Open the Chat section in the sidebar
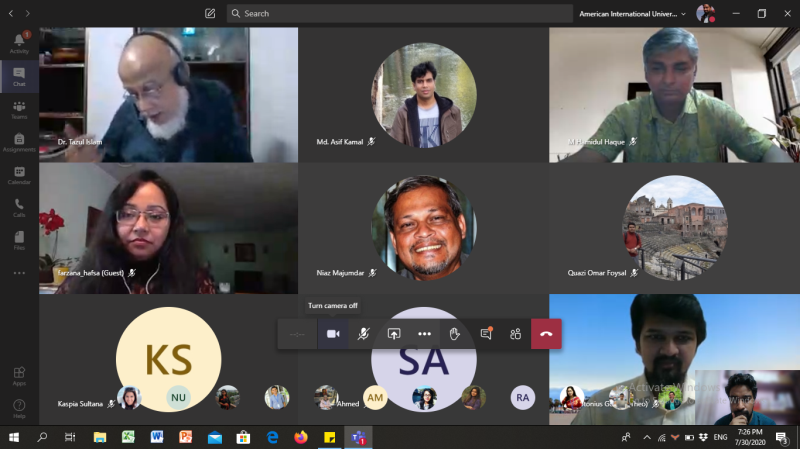This screenshot has height=449, width=800. tap(19, 76)
